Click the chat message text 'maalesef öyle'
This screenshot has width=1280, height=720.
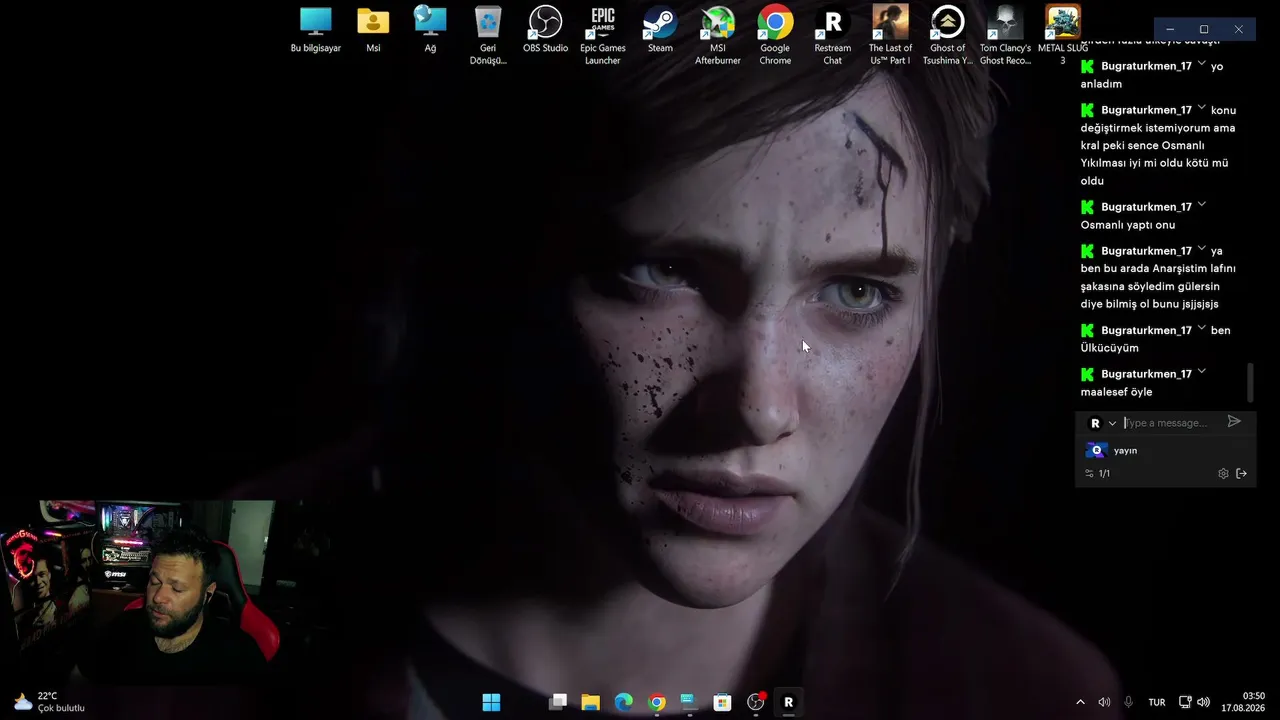[x=1116, y=392]
